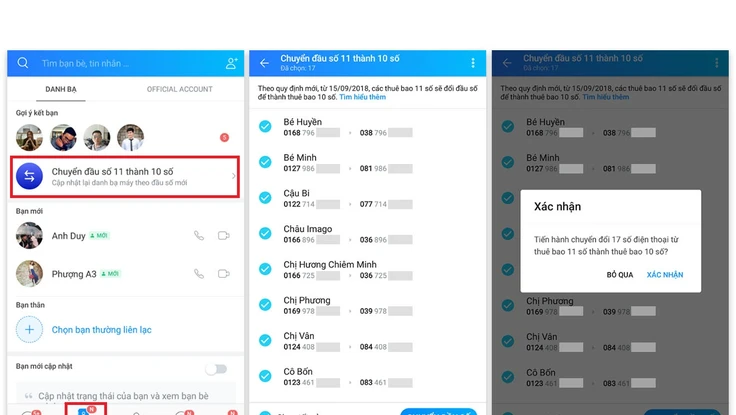
Task: Tap the red suggestion count badge
Action: (224, 138)
